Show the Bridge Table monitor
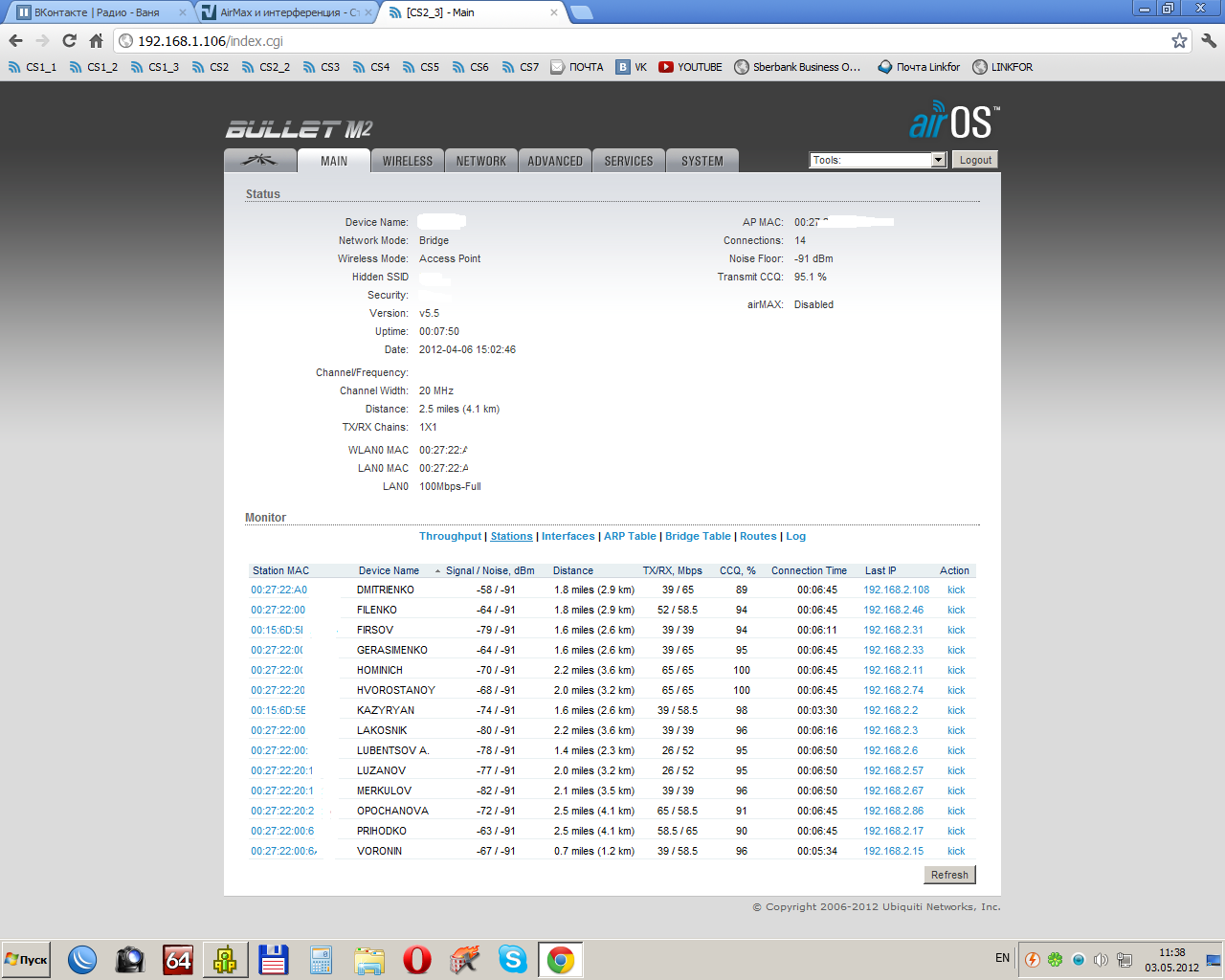The width and height of the screenshot is (1225, 980). pos(698,536)
